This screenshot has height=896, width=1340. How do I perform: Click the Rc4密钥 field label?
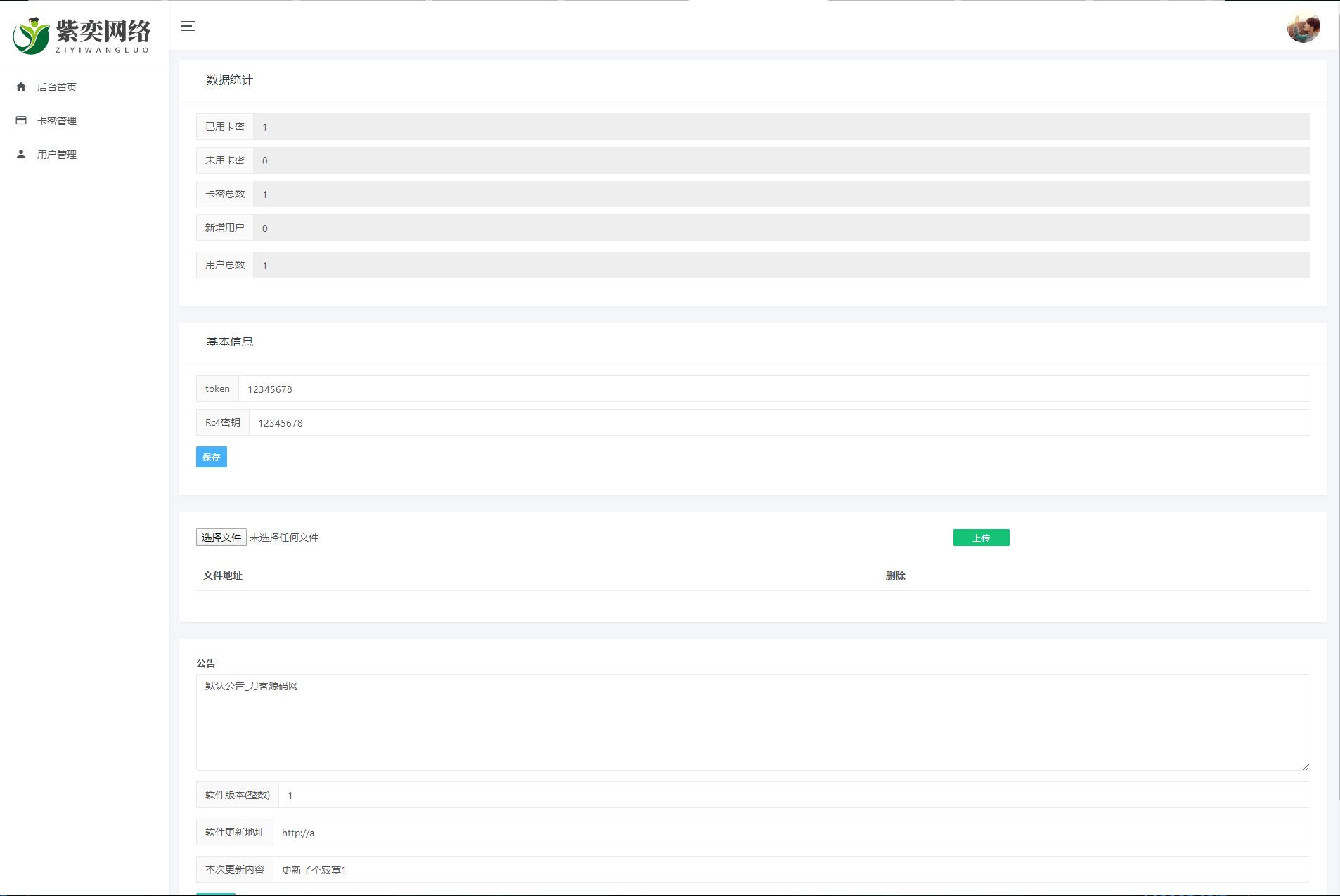tap(223, 422)
